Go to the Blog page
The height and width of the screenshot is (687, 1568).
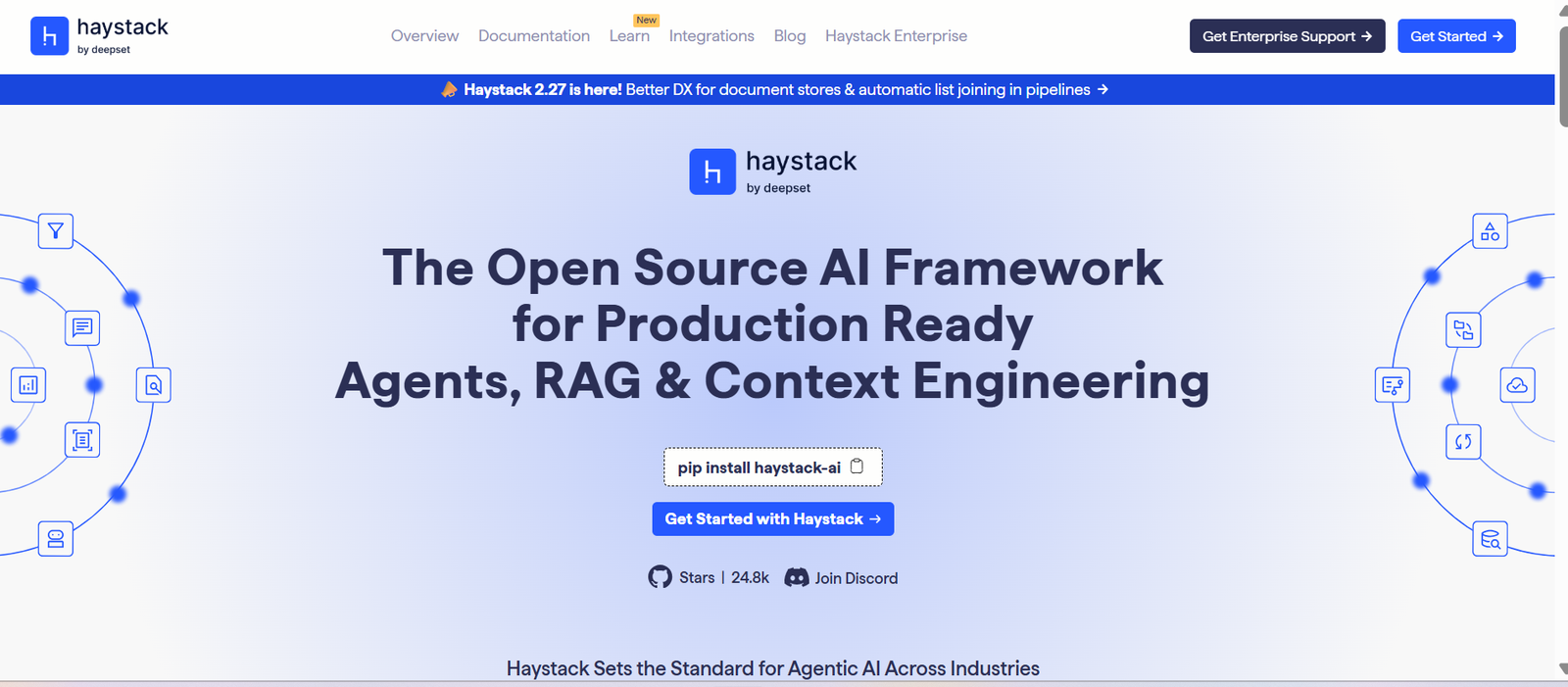click(790, 36)
